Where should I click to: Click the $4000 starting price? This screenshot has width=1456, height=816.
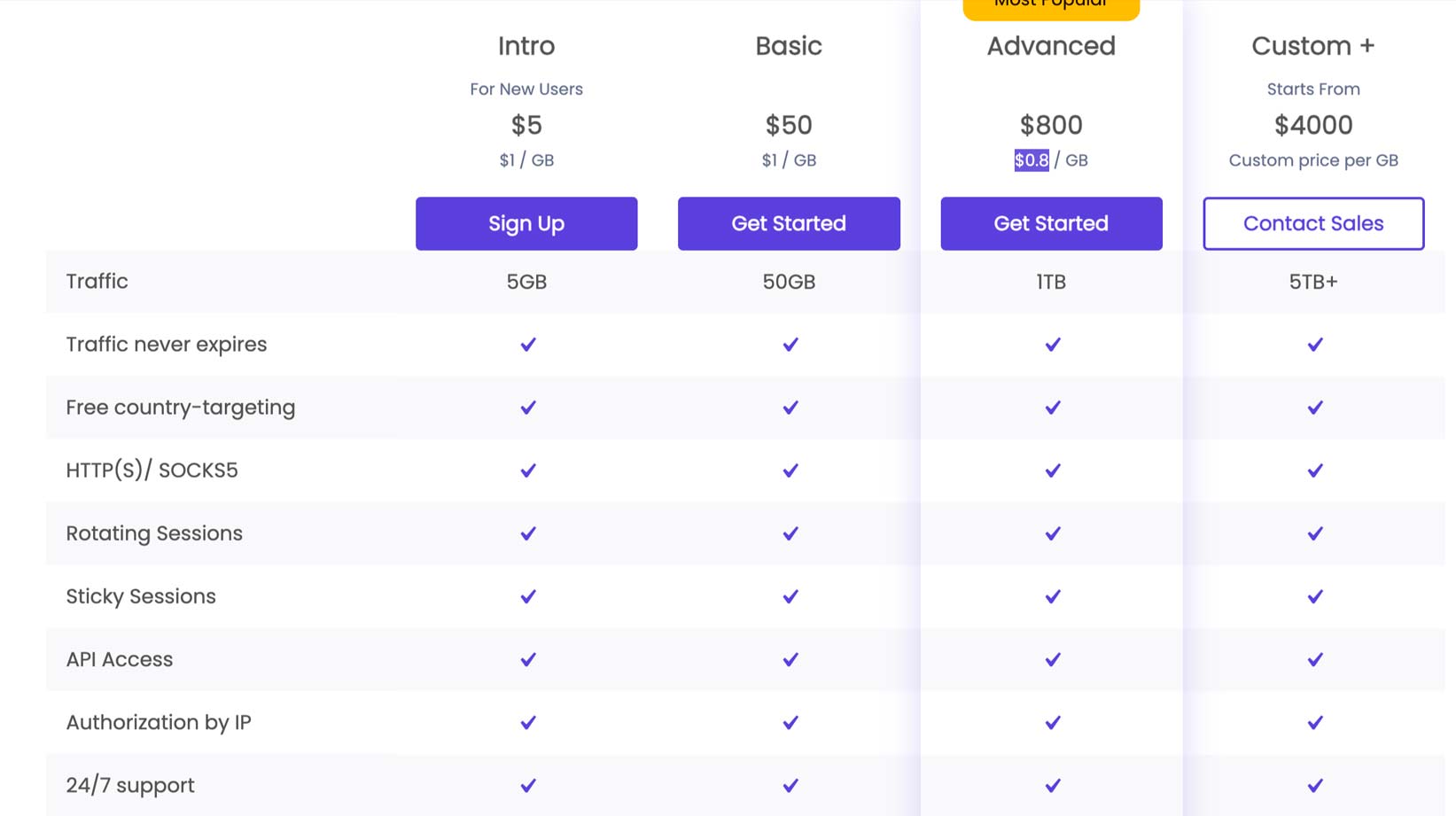point(1313,125)
